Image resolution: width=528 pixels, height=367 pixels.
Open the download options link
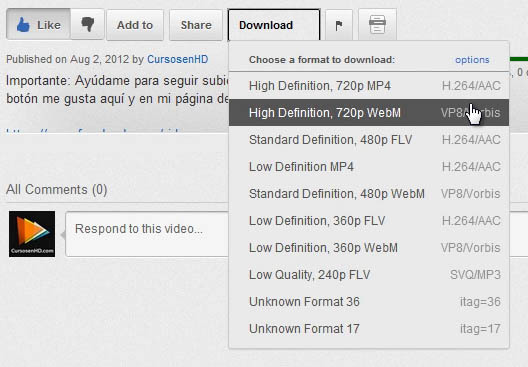point(472,60)
